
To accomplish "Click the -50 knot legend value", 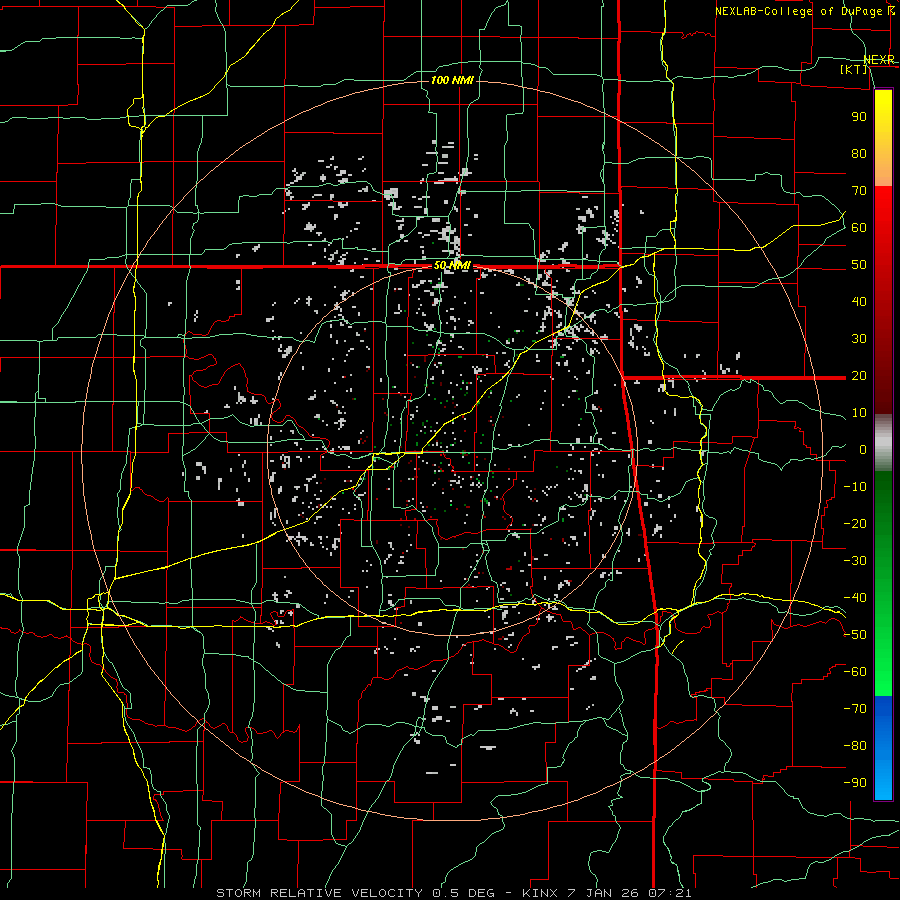I will click(x=855, y=635).
